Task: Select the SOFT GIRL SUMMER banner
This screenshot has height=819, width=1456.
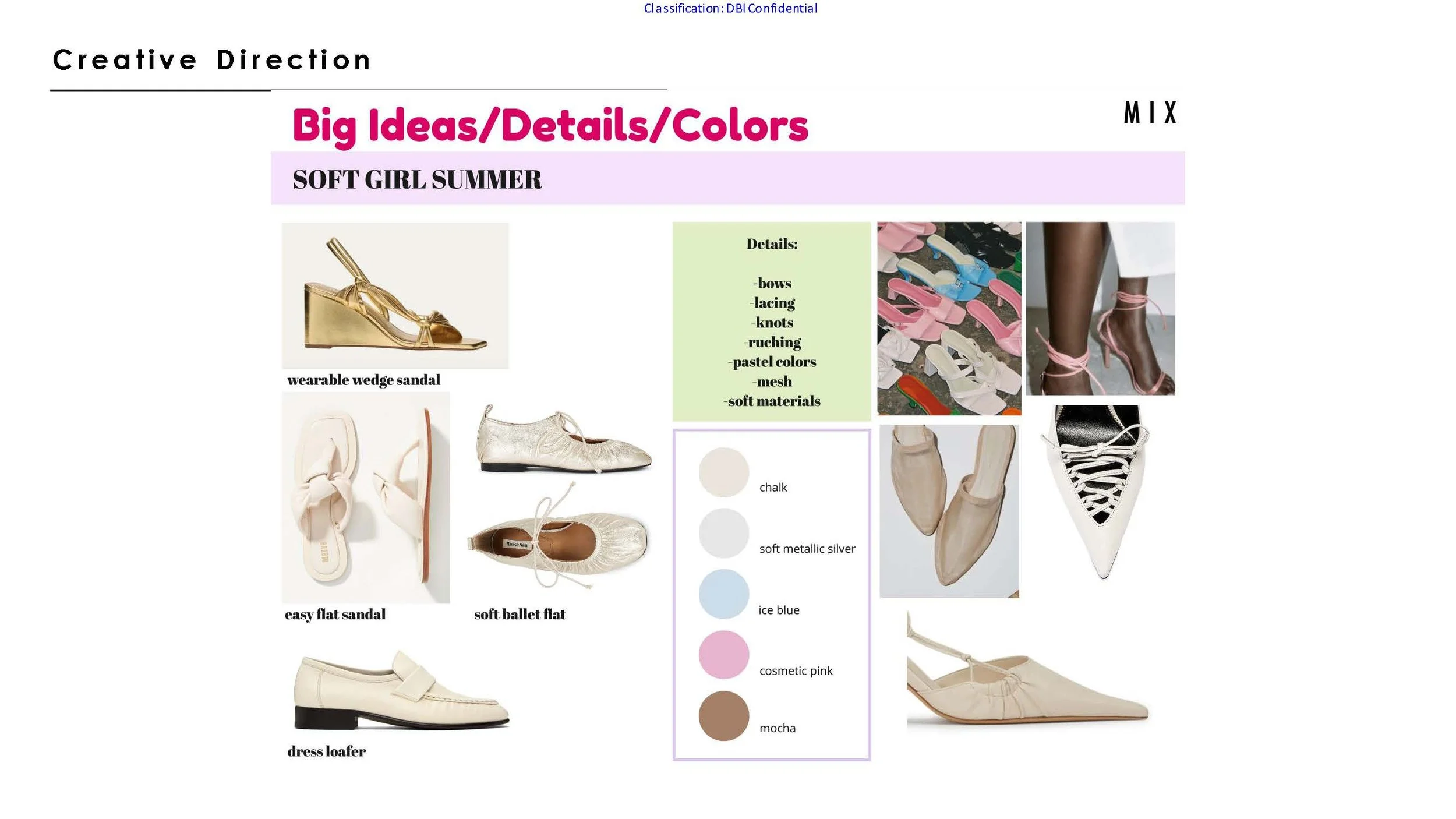Action: click(x=727, y=178)
